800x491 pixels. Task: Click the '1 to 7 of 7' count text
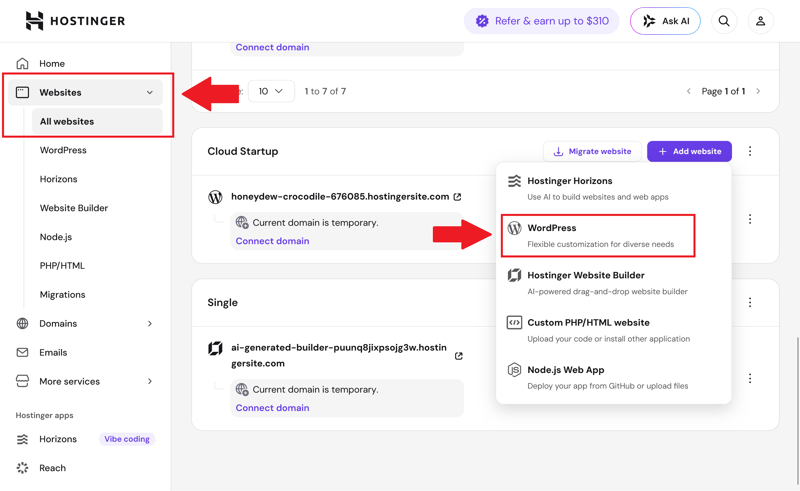(326, 91)
